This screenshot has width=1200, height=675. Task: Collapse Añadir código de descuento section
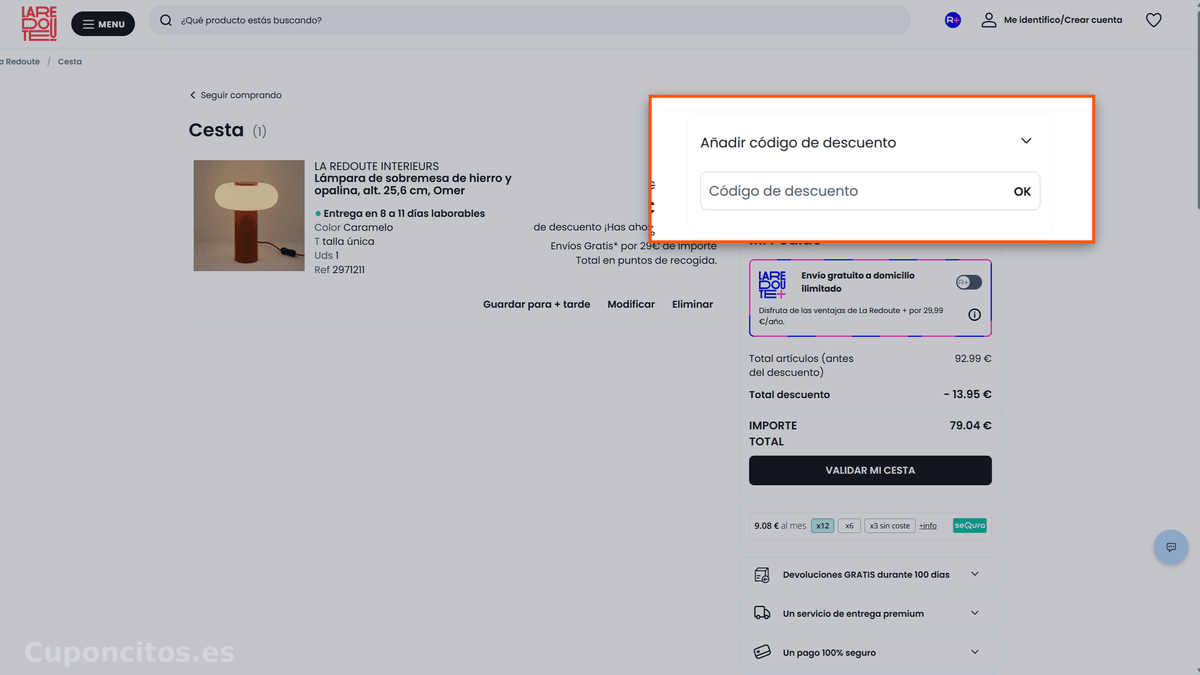1026,141
